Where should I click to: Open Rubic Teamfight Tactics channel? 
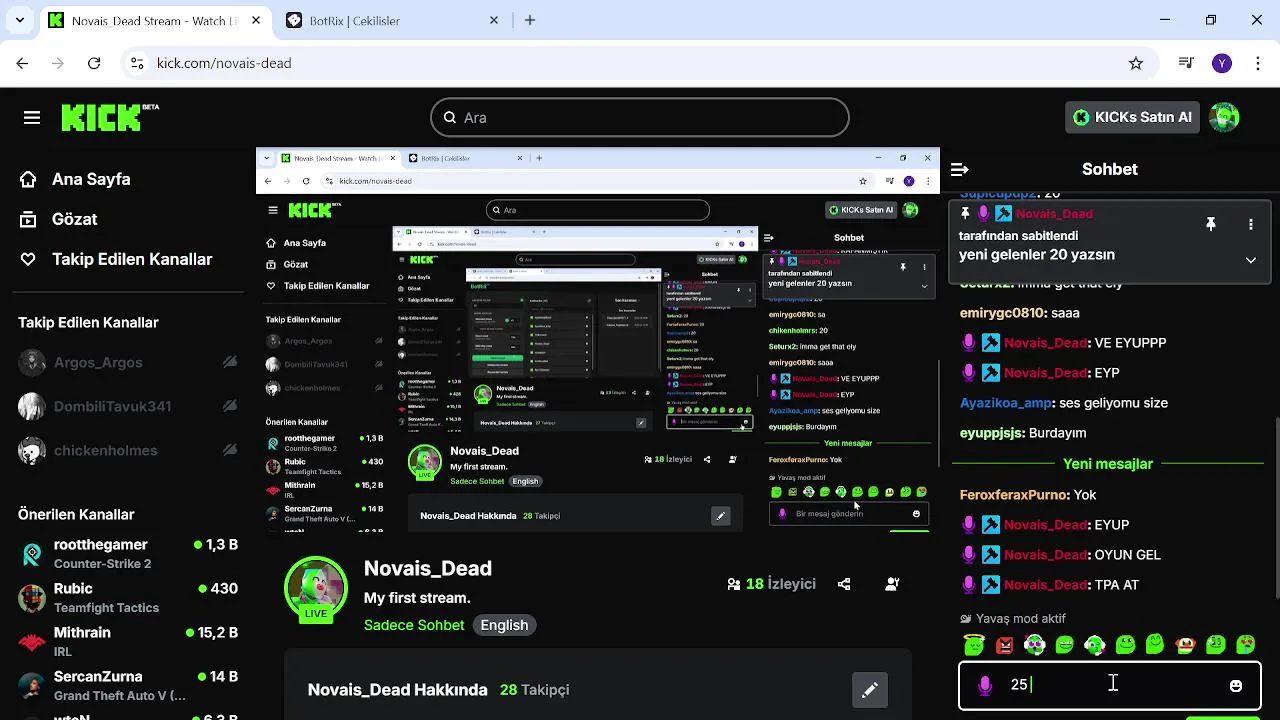tap(128, 598)
